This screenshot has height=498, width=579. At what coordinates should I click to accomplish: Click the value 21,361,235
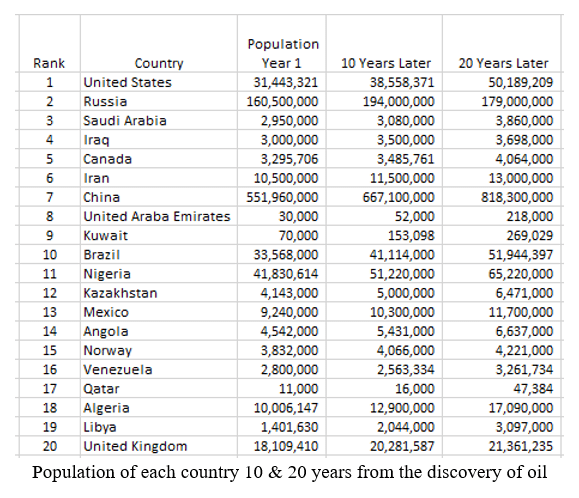tap(521, 446)
